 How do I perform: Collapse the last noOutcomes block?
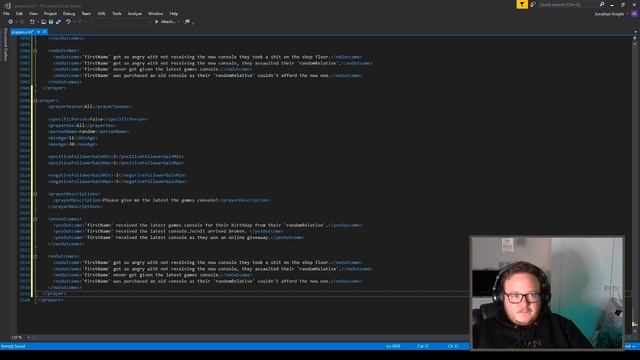[x=35, y=256]
